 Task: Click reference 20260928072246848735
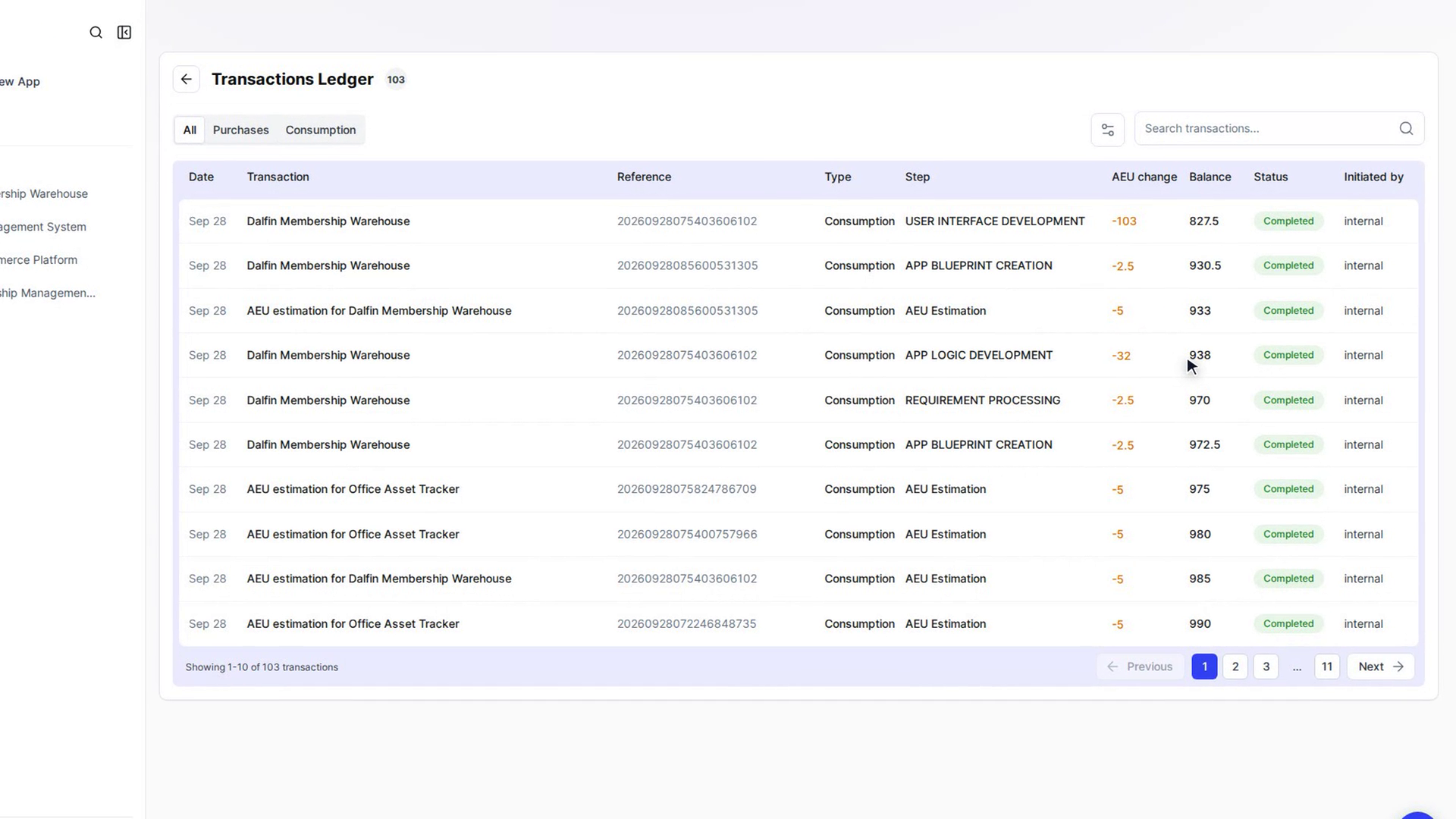tap(686, 624)
